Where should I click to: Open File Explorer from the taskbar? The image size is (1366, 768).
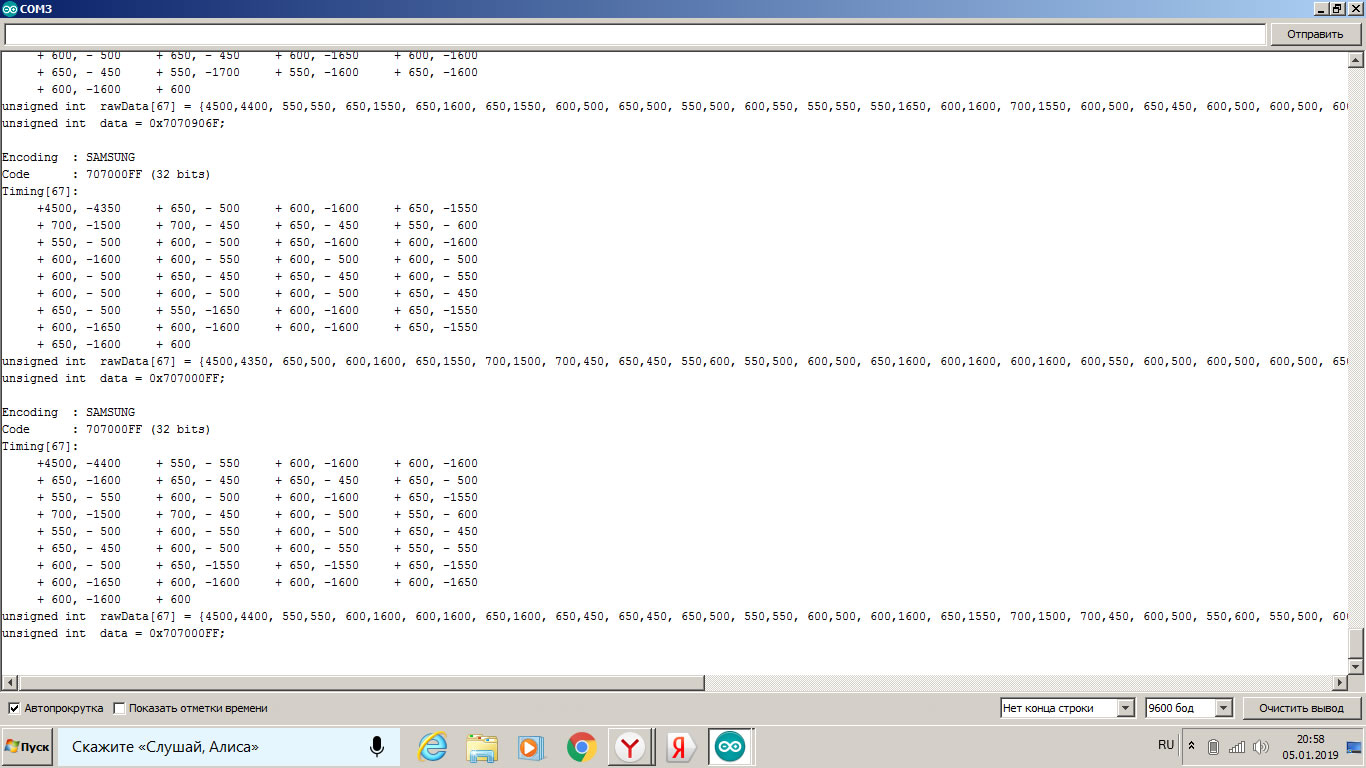pos(482,747)
